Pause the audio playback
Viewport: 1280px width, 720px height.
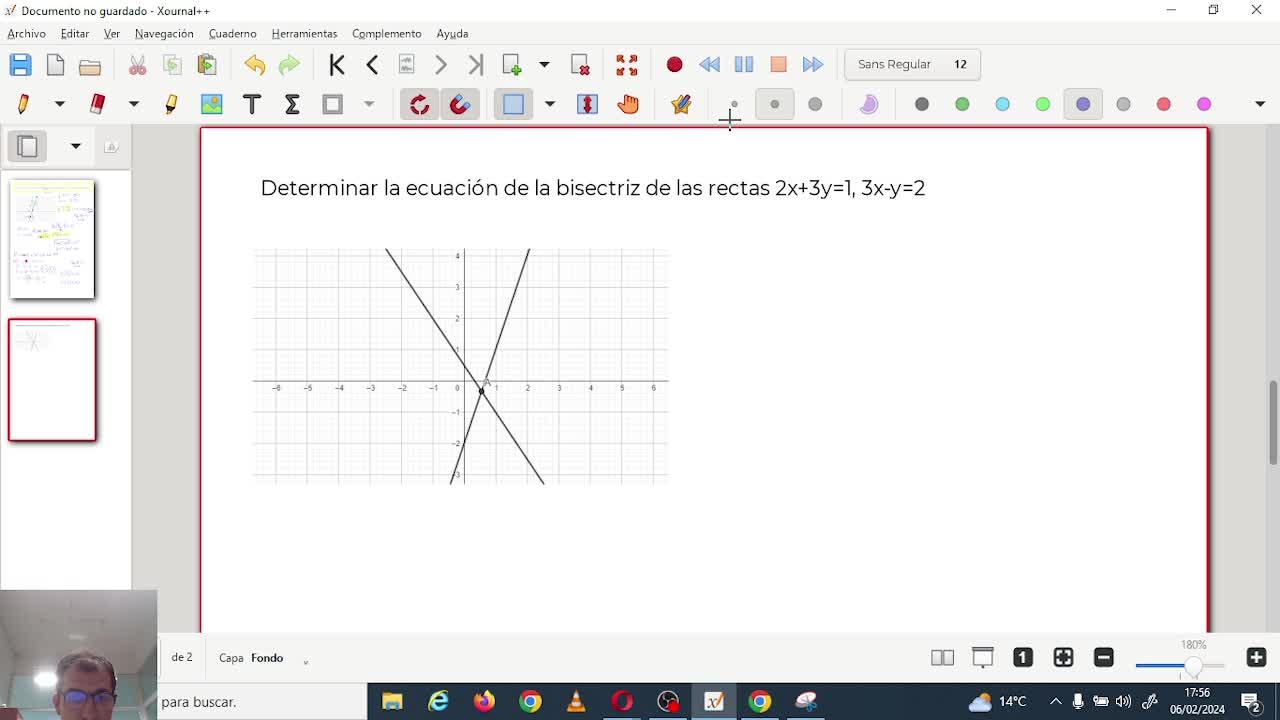point(744,65)
